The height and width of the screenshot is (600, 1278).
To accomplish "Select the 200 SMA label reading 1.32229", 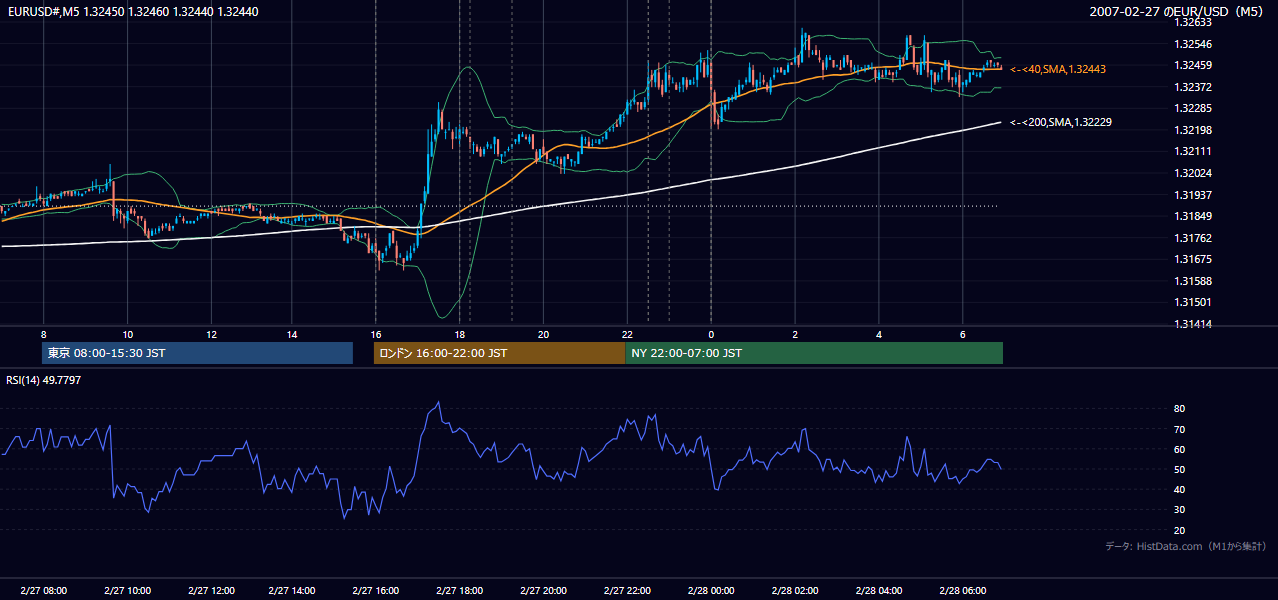I will point(1061,122).
